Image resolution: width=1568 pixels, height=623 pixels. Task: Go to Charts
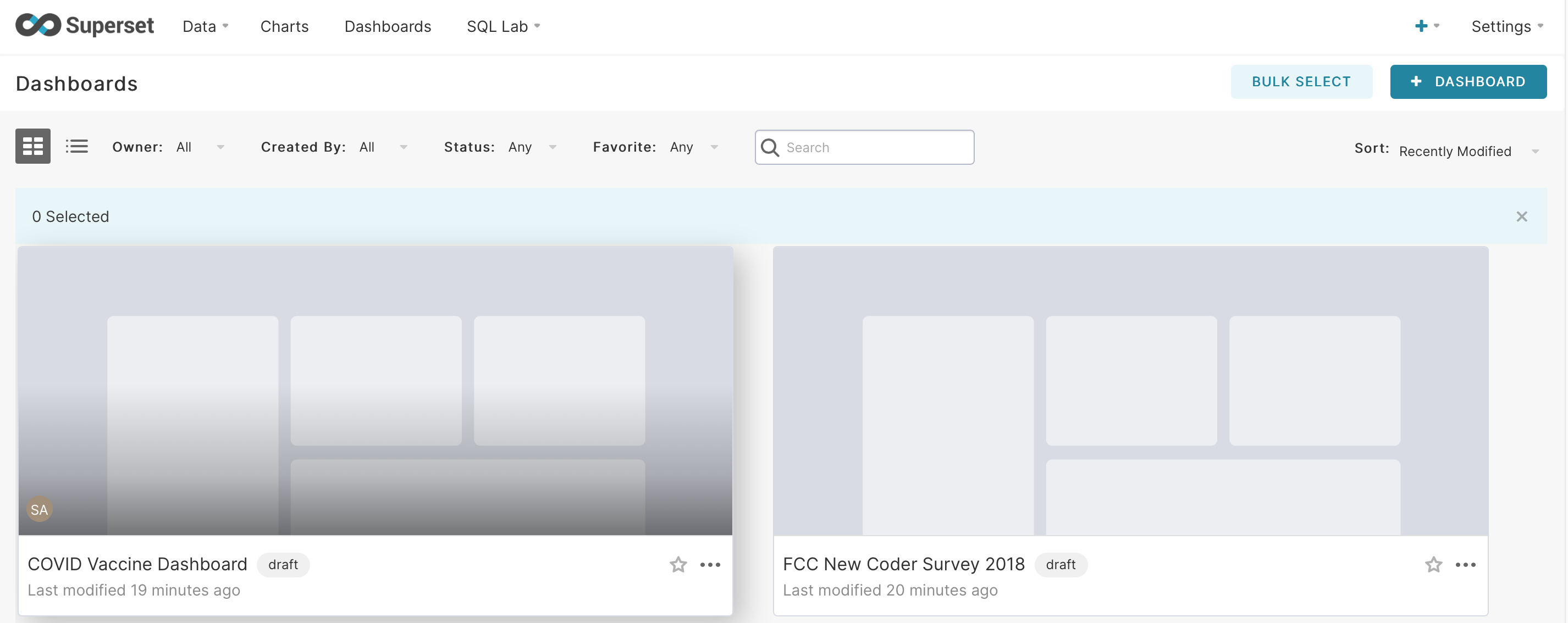tap(284, 26)
